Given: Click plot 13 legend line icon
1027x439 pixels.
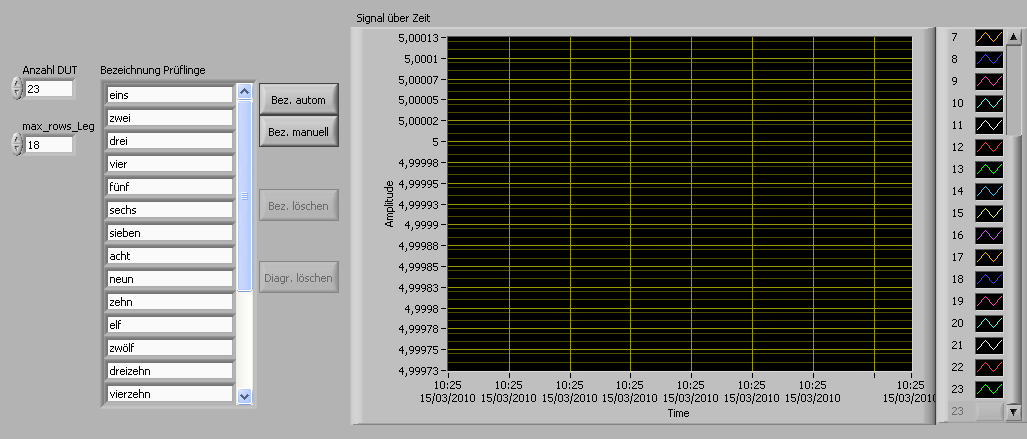Looking at the screenshot, I should point(988,169).
